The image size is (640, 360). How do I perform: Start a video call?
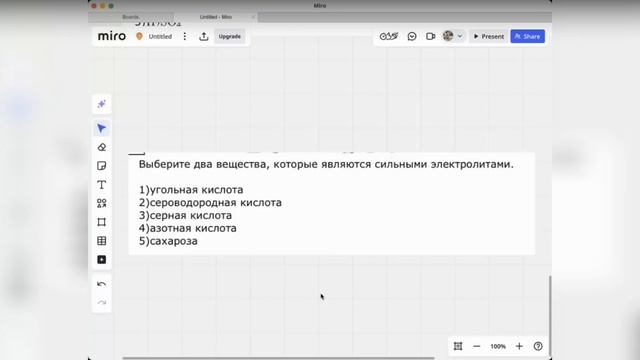[x=430, y=36]
